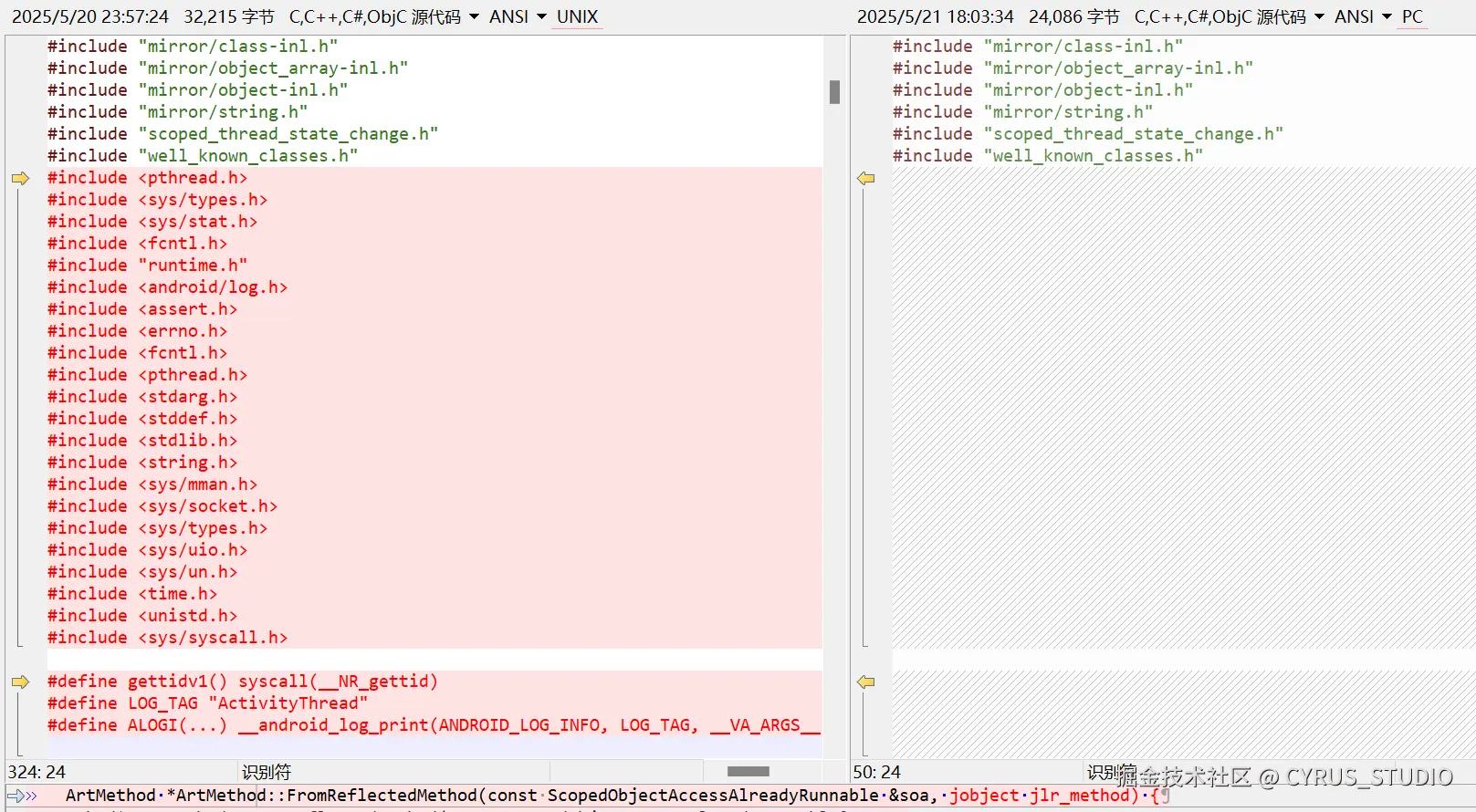Copy the gettidv1 define block to the right side
Viewport: 1476px width, 812px height.
point(20,682)
